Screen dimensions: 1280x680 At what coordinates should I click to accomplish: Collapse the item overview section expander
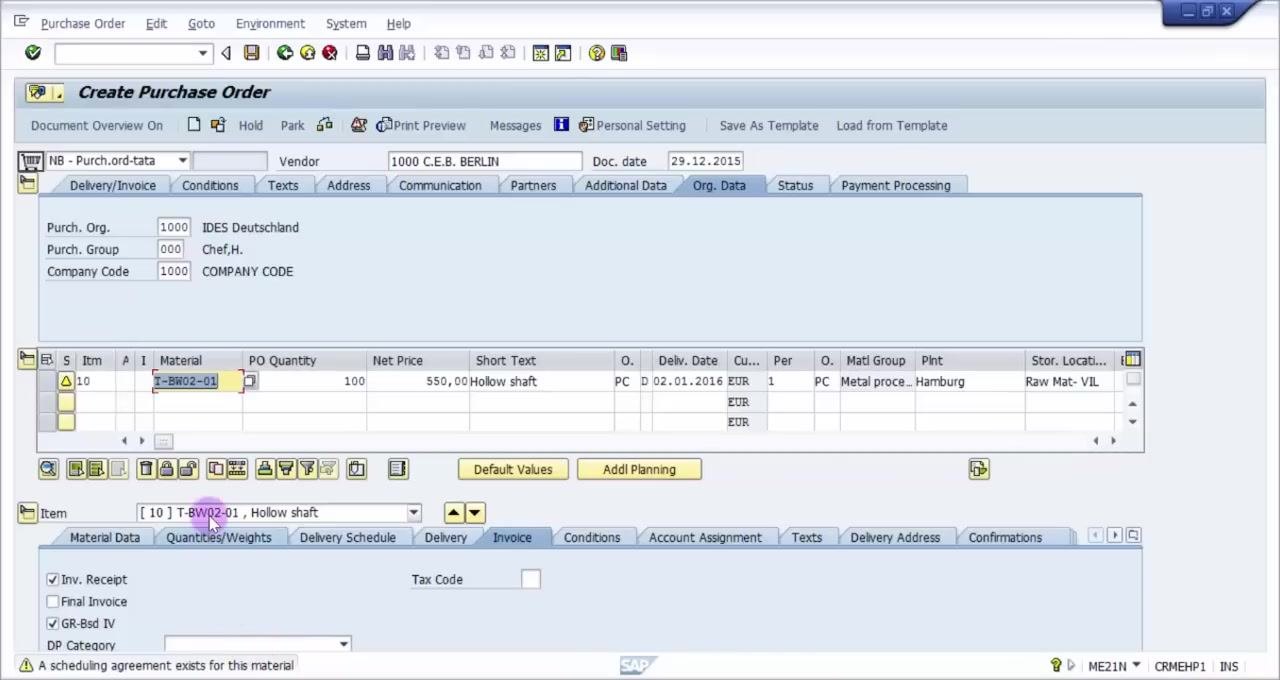click(27, 359)
